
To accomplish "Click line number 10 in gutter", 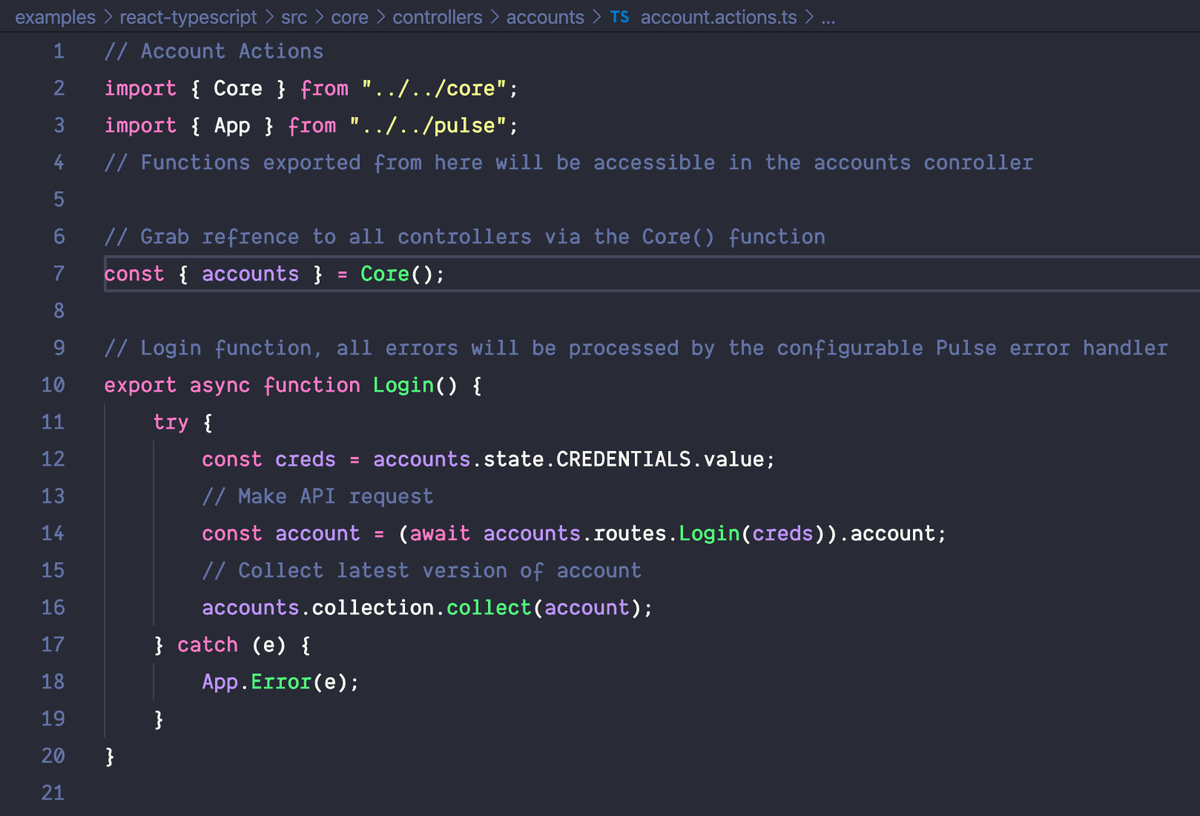I will 53,385.
